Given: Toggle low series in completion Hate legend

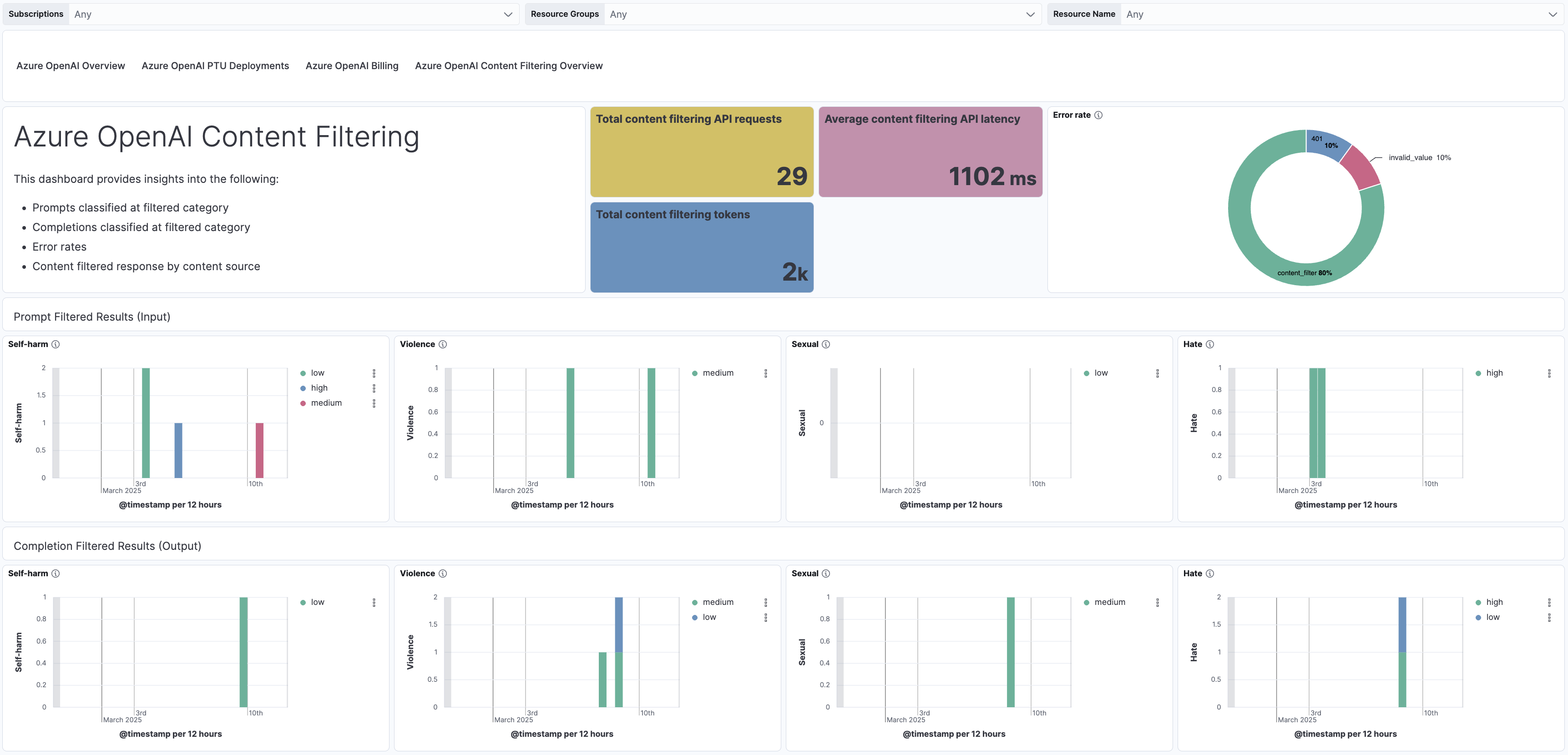Looking at the screenshot, I should pyautogui.click(x=1492, y=617).
